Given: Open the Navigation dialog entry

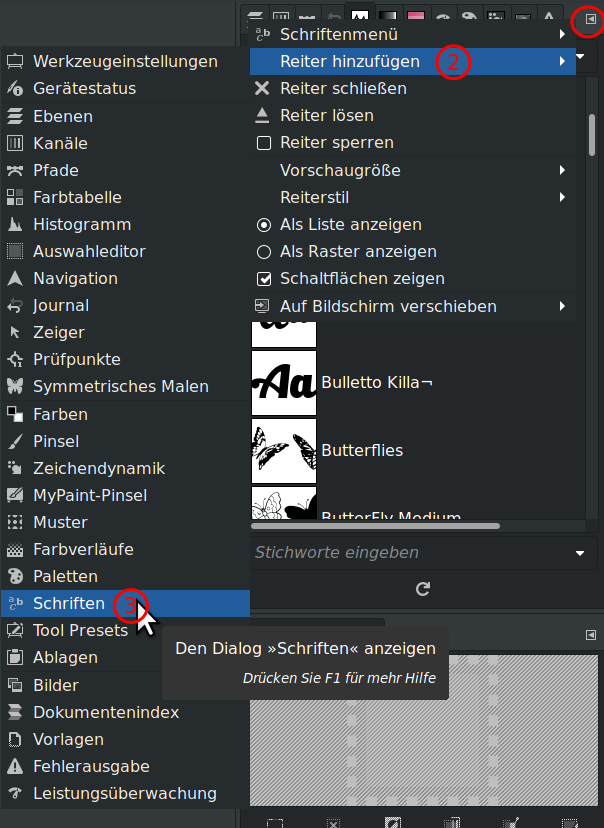Looking at the screenshot, I should coord(125,278).
